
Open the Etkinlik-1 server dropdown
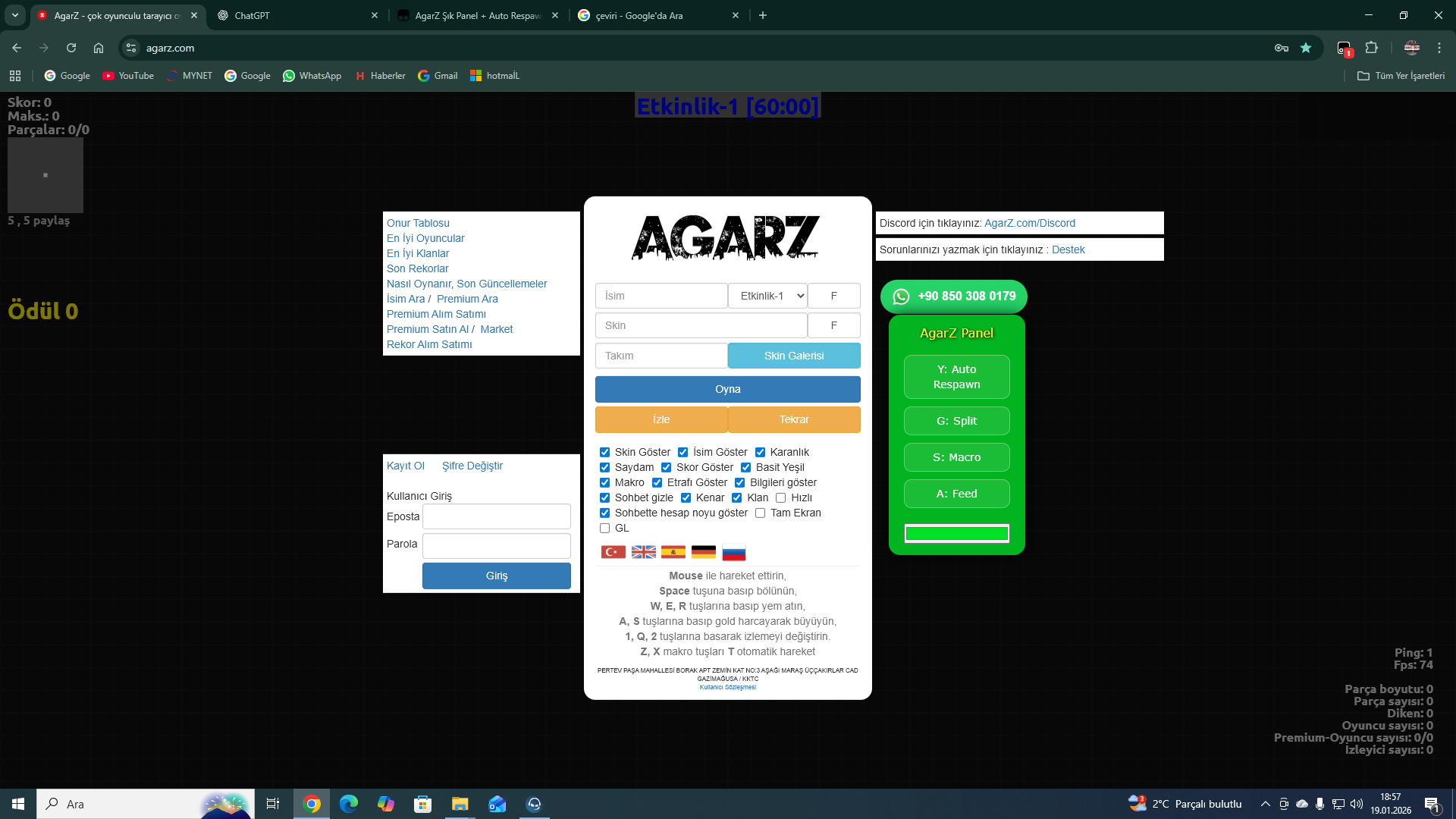point(767,296)
